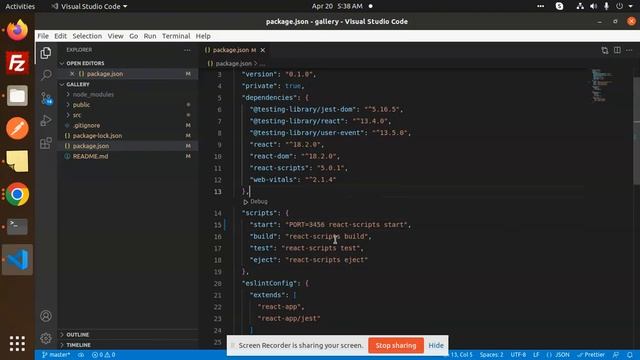Click the LF end-of-line indicator
This screenshot has height=360, width=640.
(536, 355)
